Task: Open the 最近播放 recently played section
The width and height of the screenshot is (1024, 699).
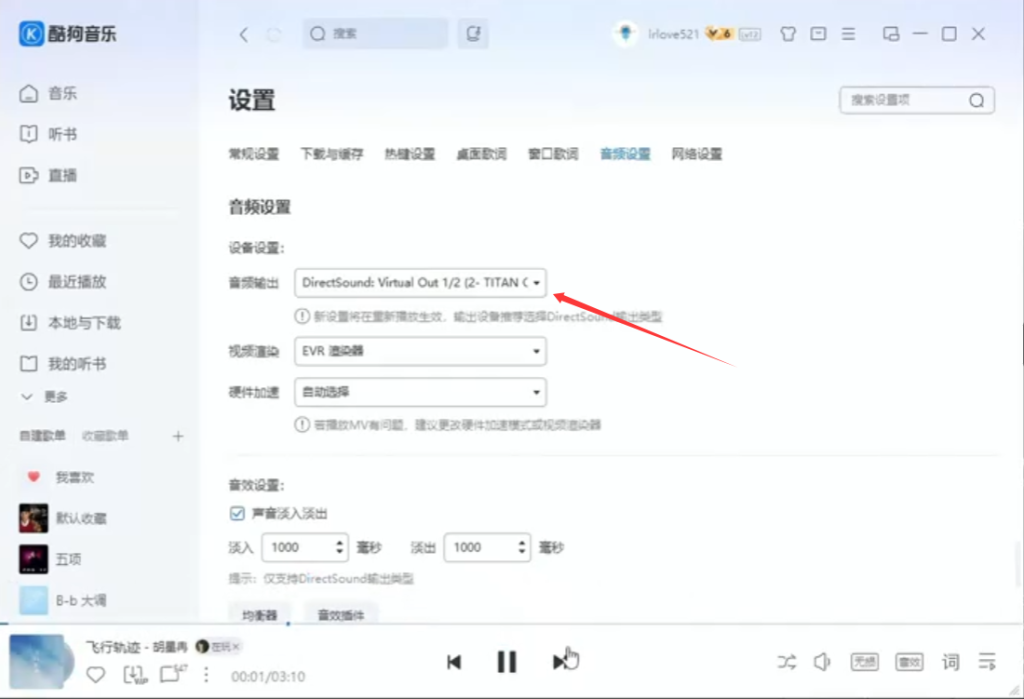Action: pos(66,281)
